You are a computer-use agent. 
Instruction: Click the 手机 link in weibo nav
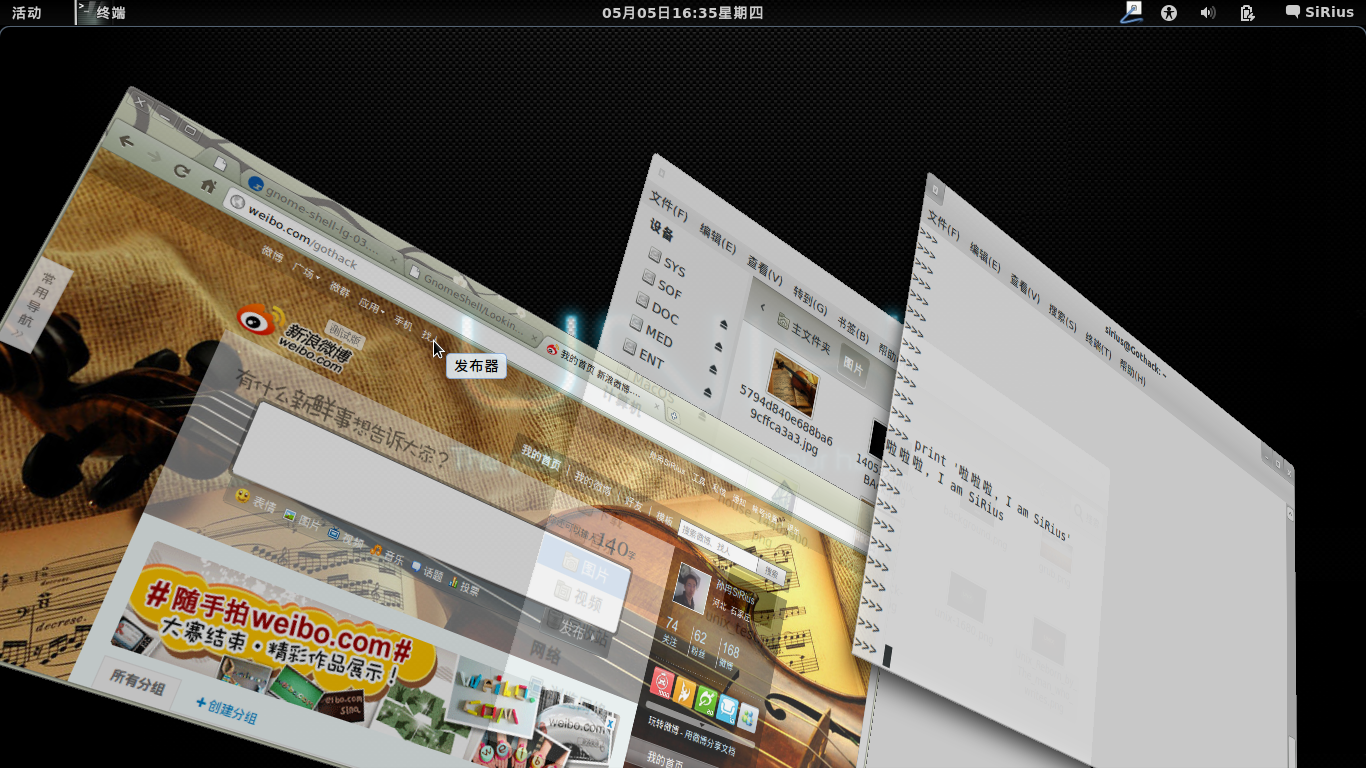point(404,323)
